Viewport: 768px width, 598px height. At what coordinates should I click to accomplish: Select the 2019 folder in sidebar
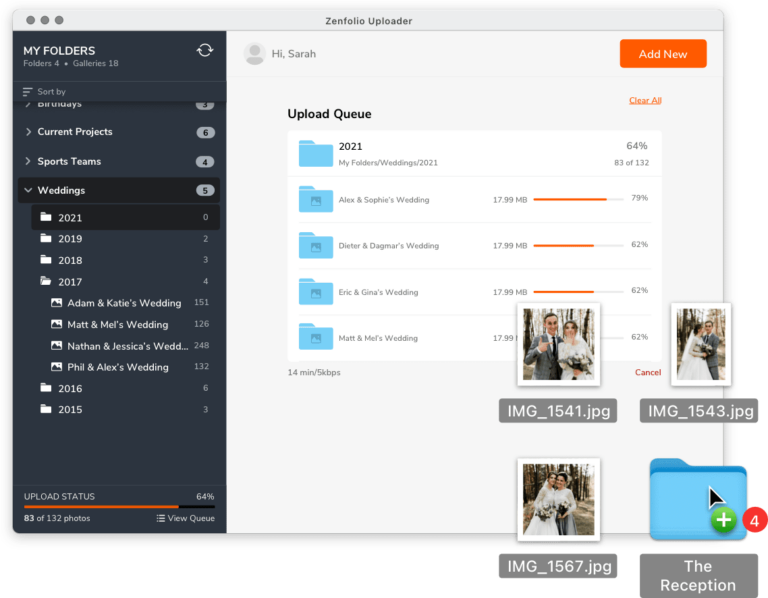point(70,239)
